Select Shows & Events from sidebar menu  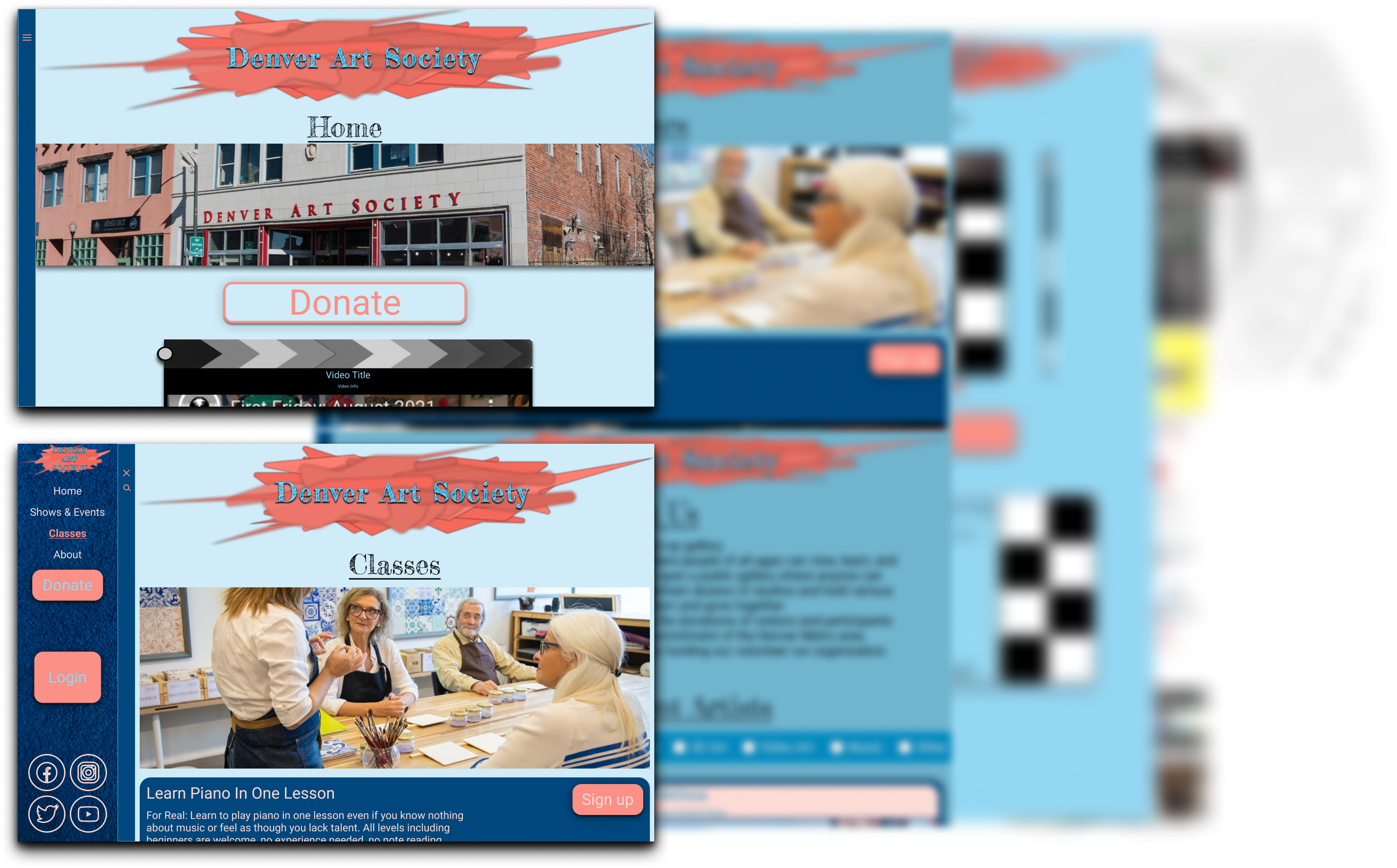pyautogui.click(x=68, y=512)
